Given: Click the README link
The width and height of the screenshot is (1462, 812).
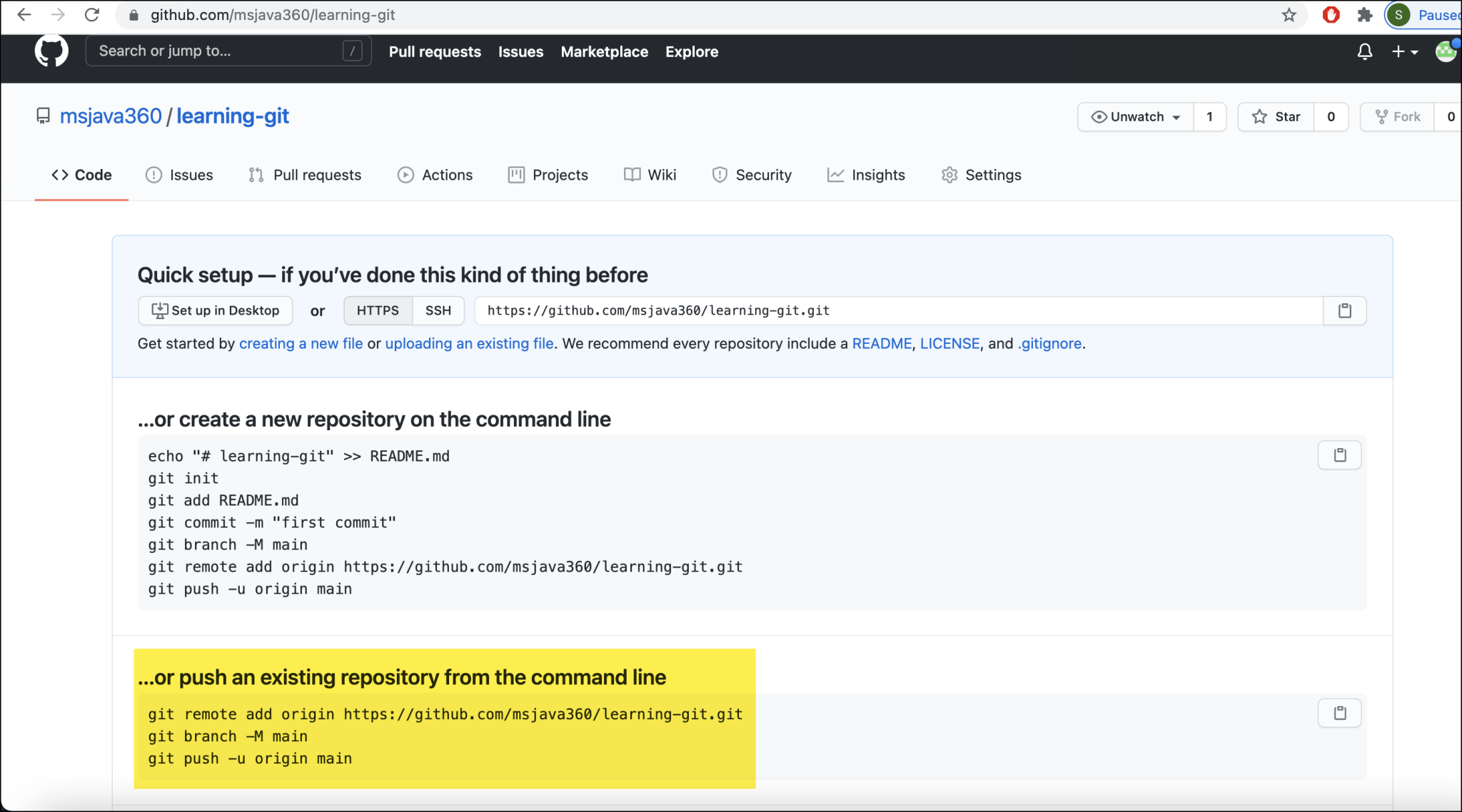Looking at the screenshot, I should pyautogui.click(x=882, y=343).
